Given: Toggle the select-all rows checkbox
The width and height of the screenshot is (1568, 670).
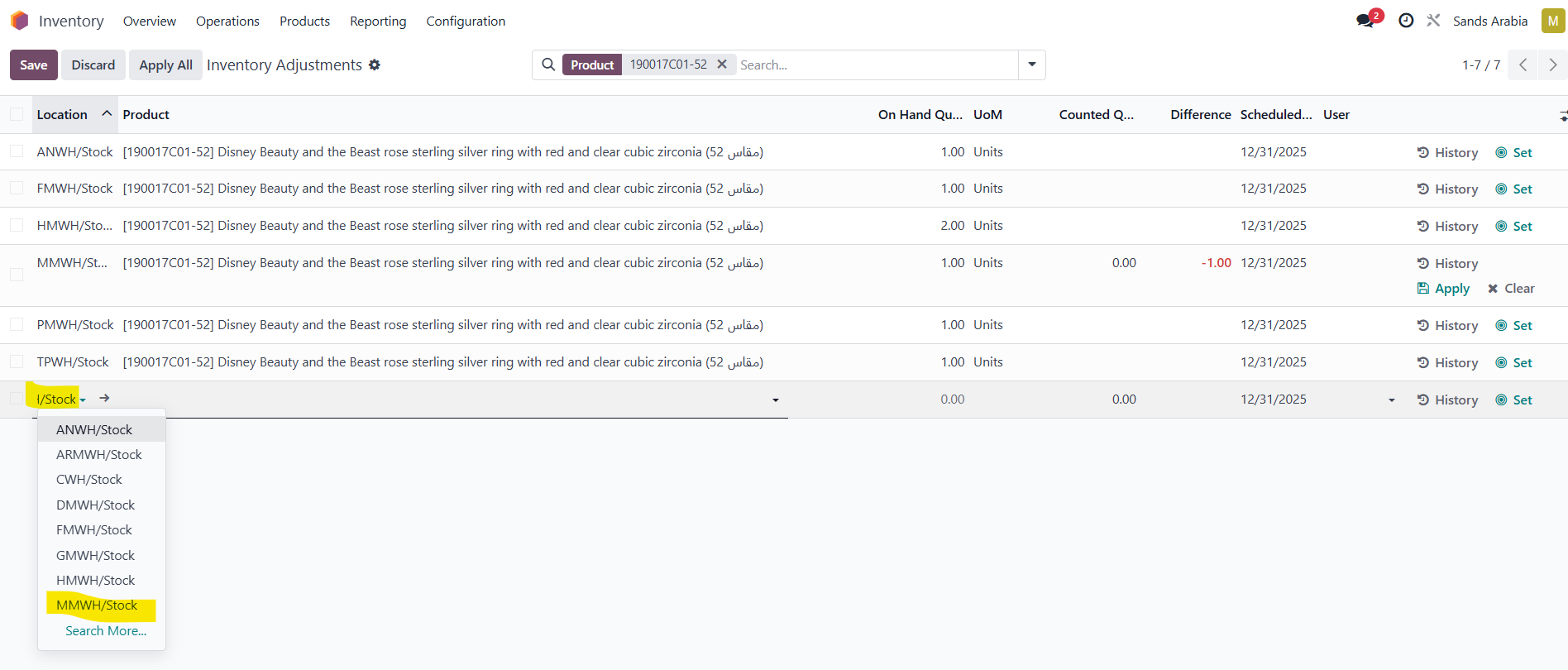Looking at the screenshot, I should coord(17,114).
